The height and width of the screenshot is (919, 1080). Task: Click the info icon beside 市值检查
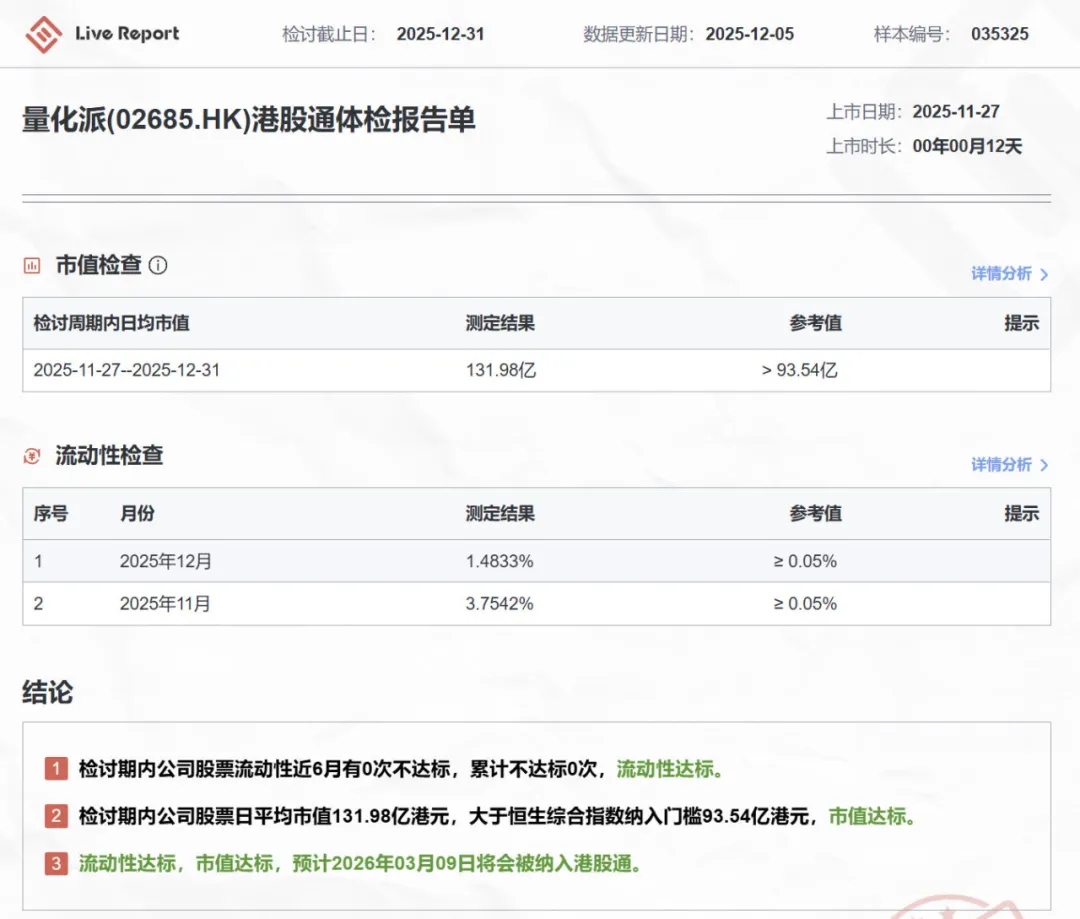[158, 265]
